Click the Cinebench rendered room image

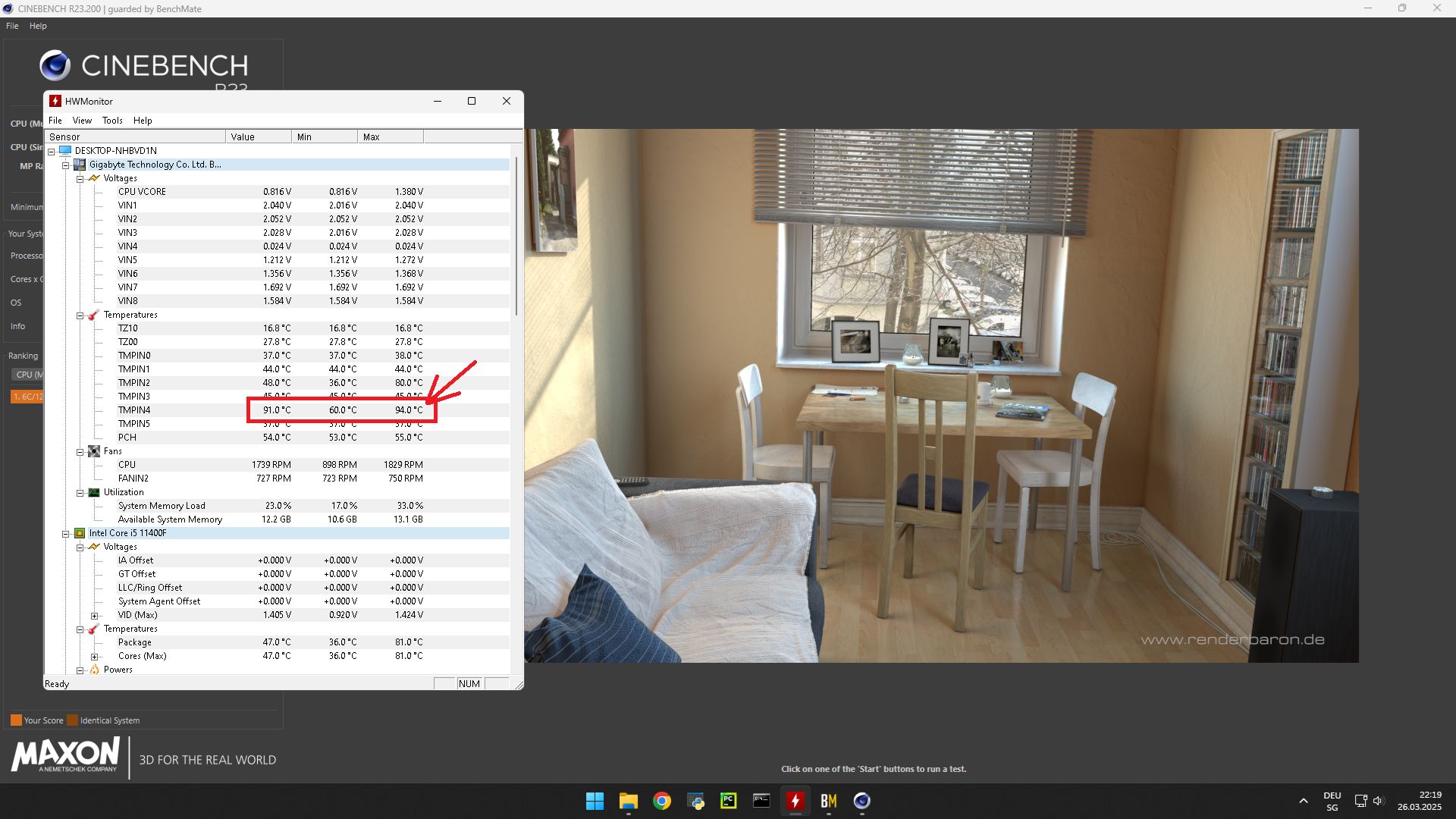point(941,395)
